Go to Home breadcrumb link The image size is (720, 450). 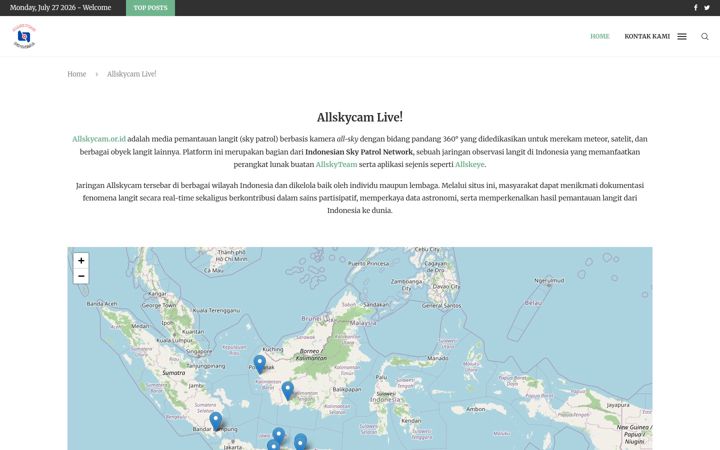77,74
